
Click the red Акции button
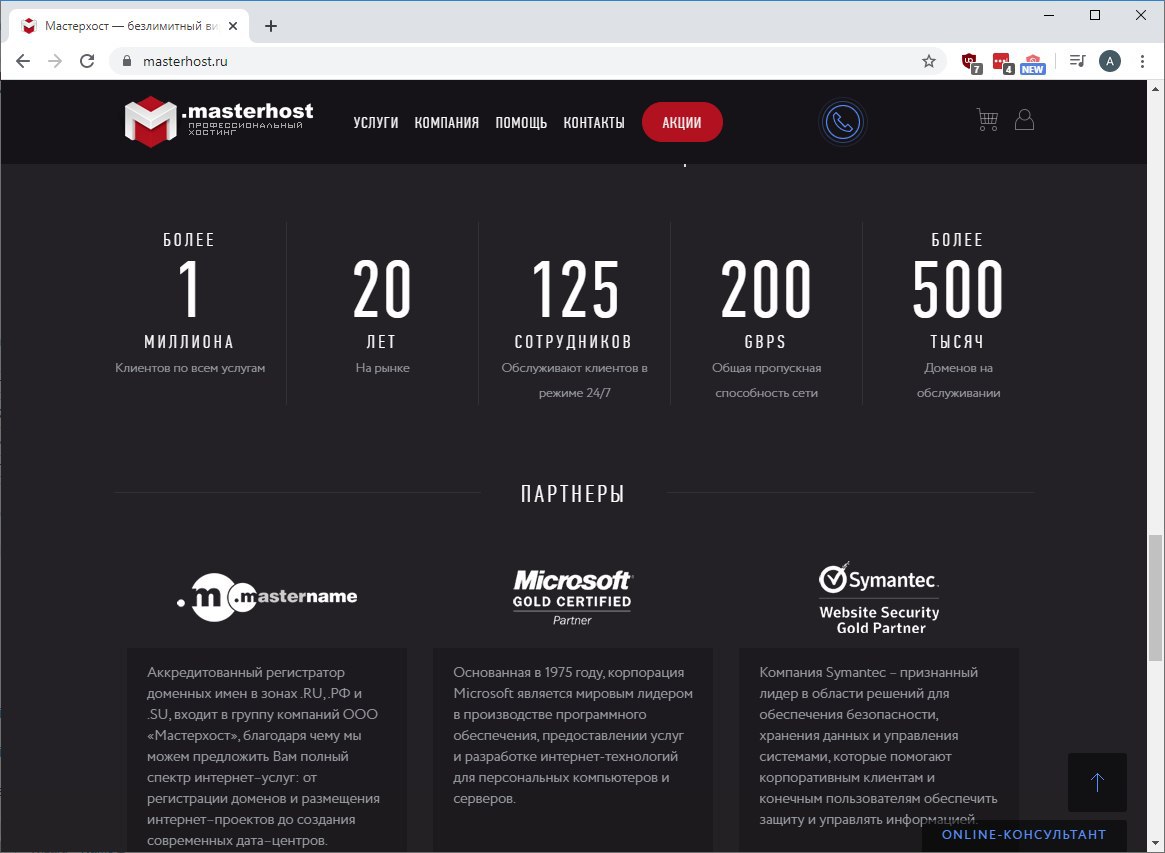point(682,122)
